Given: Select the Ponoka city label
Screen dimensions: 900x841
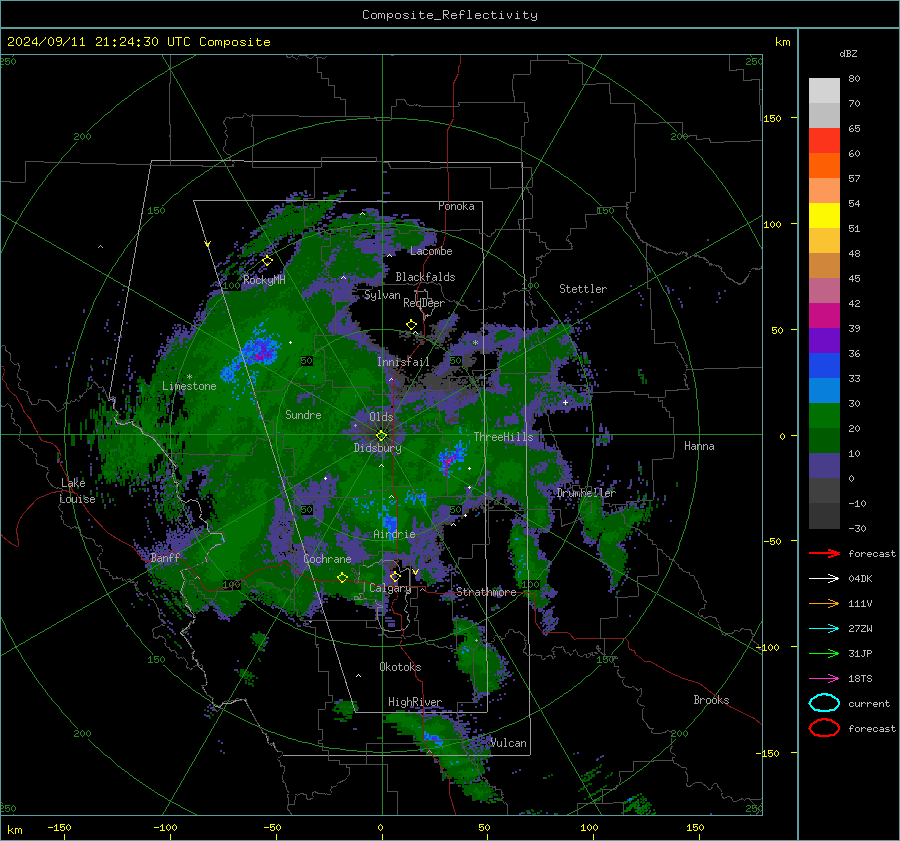Looking at the screenshot, I should point(456,206).
